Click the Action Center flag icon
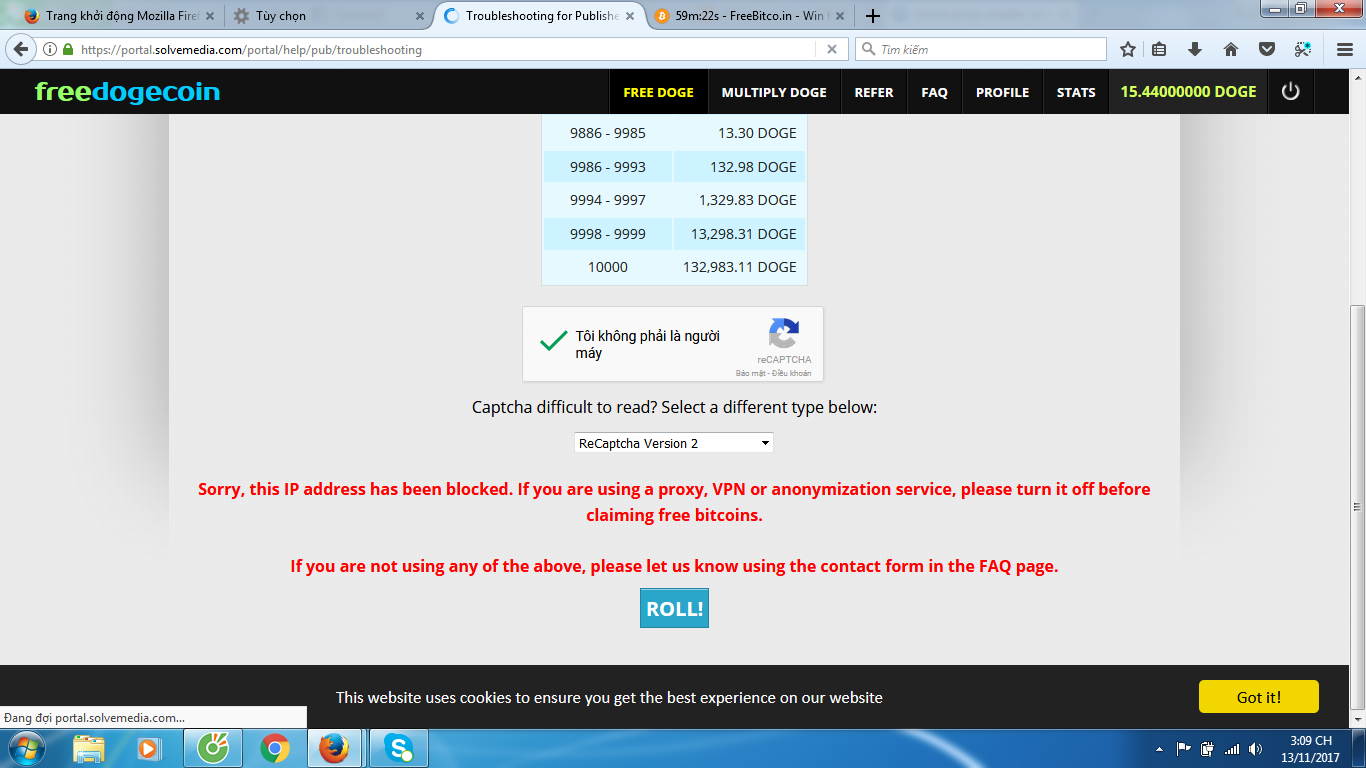Viewport: 1366px width, 768px height. (x=1184, y=749)
